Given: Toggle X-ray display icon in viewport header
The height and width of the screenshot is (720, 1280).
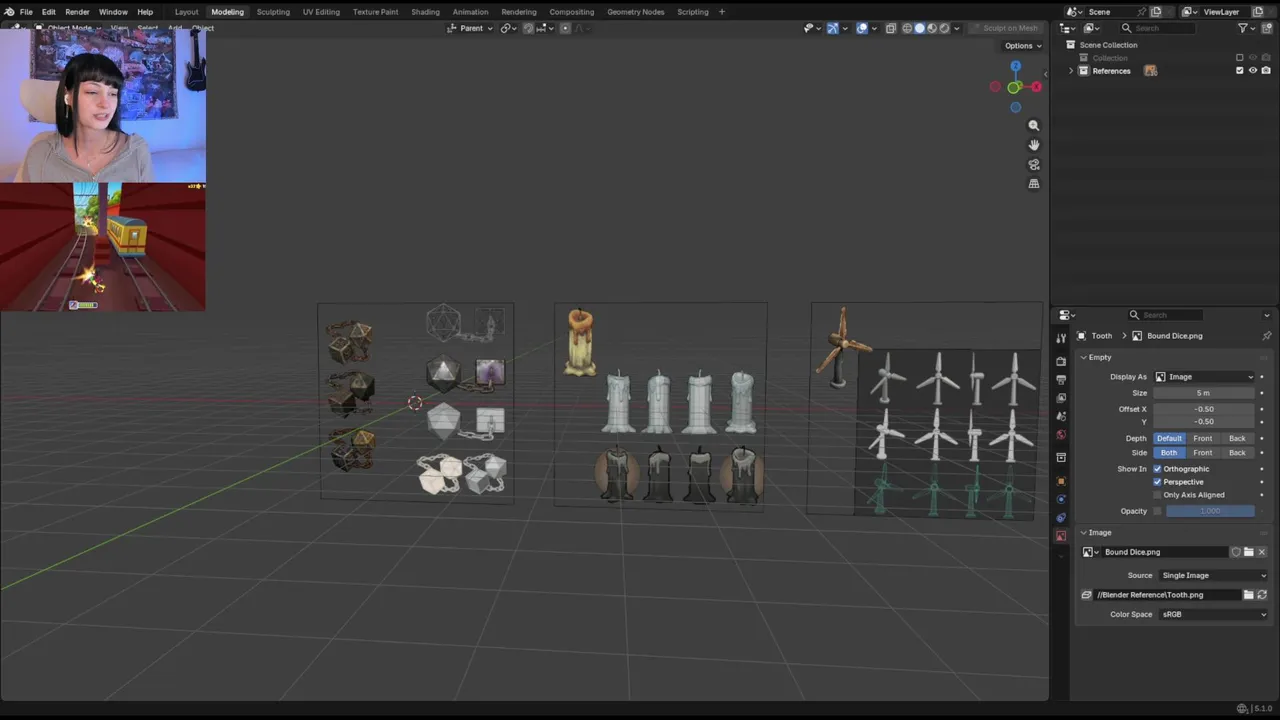Looking at the screenshot, I should (x=890, y=28).
